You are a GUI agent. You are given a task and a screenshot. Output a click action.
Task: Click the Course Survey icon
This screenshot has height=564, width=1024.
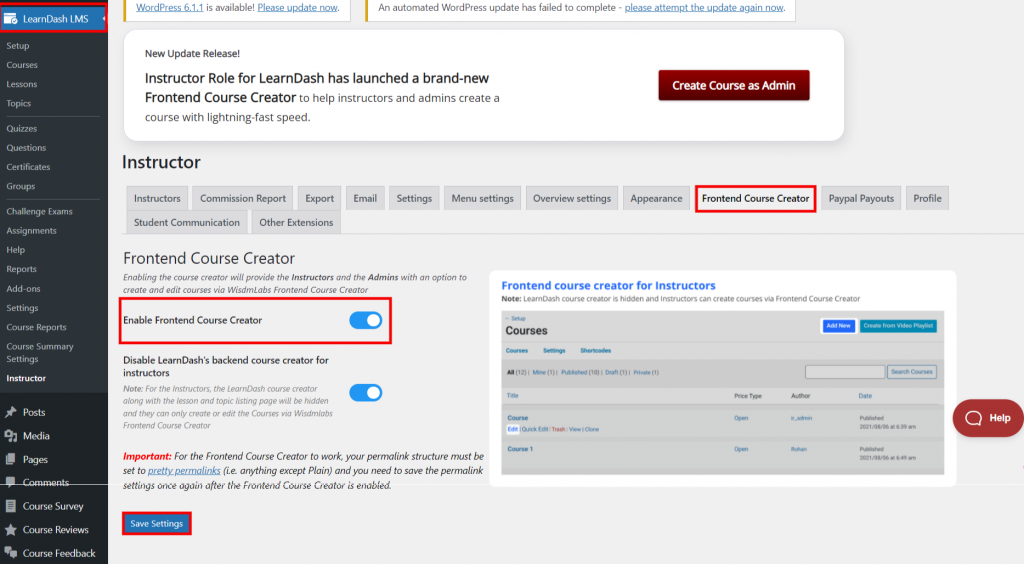(x=10, y=506)
